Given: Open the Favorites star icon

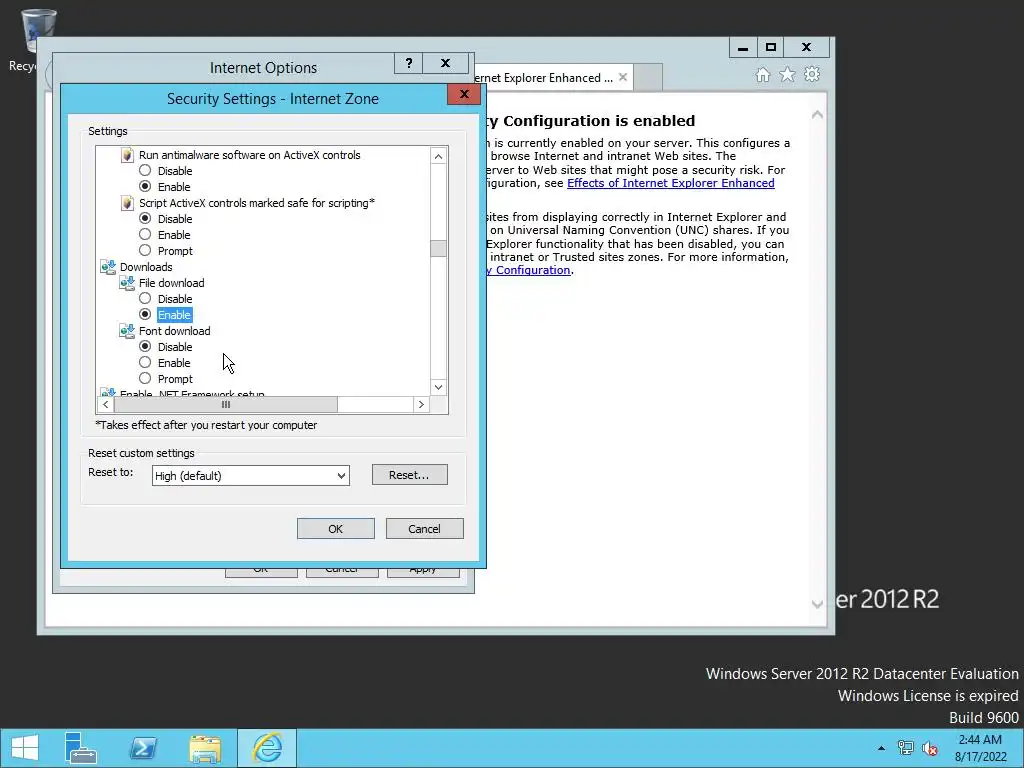Looking at the screenshot, I should 788,75.
